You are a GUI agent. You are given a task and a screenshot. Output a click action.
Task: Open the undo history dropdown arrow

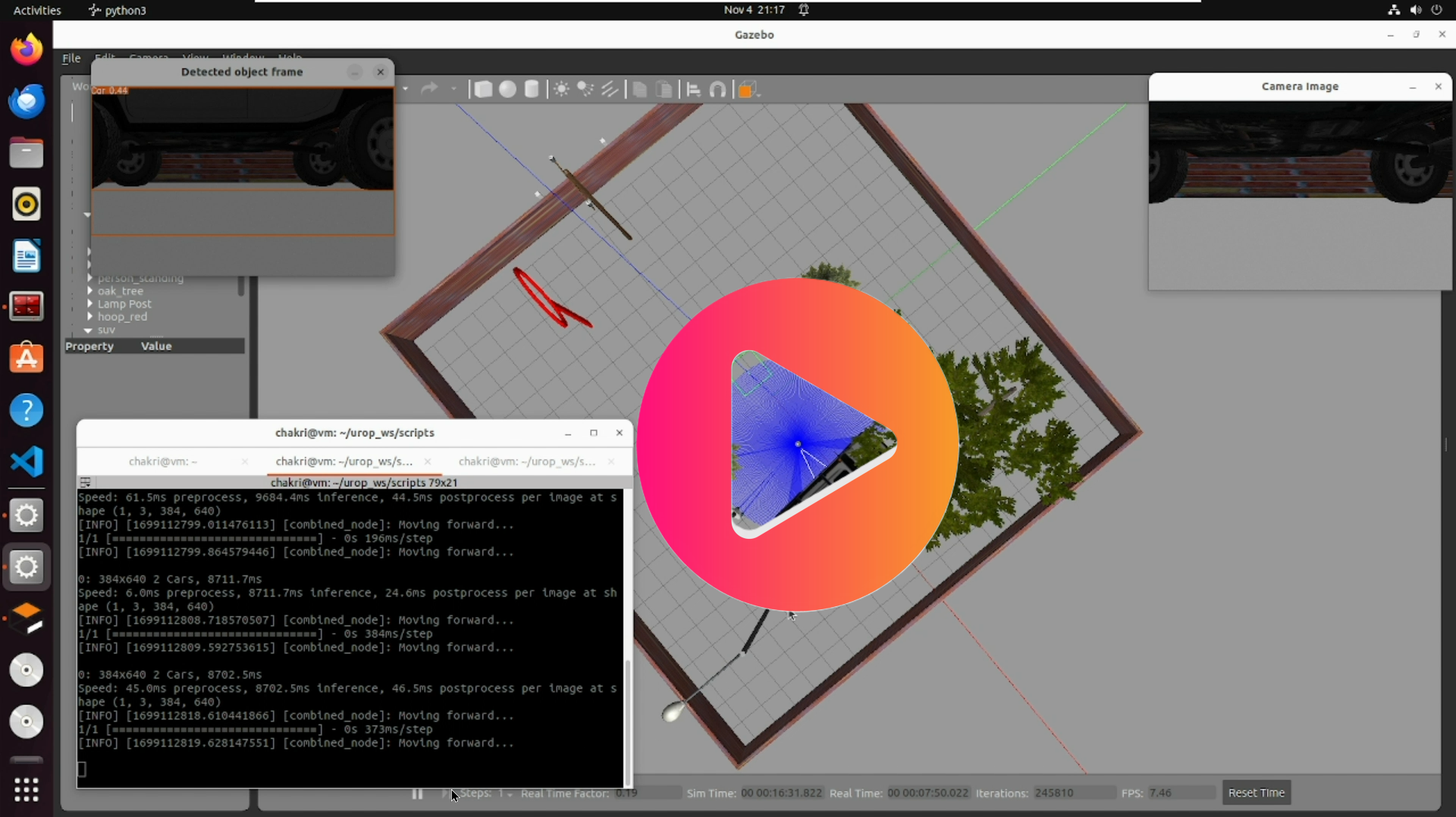[x=406, y=89]
